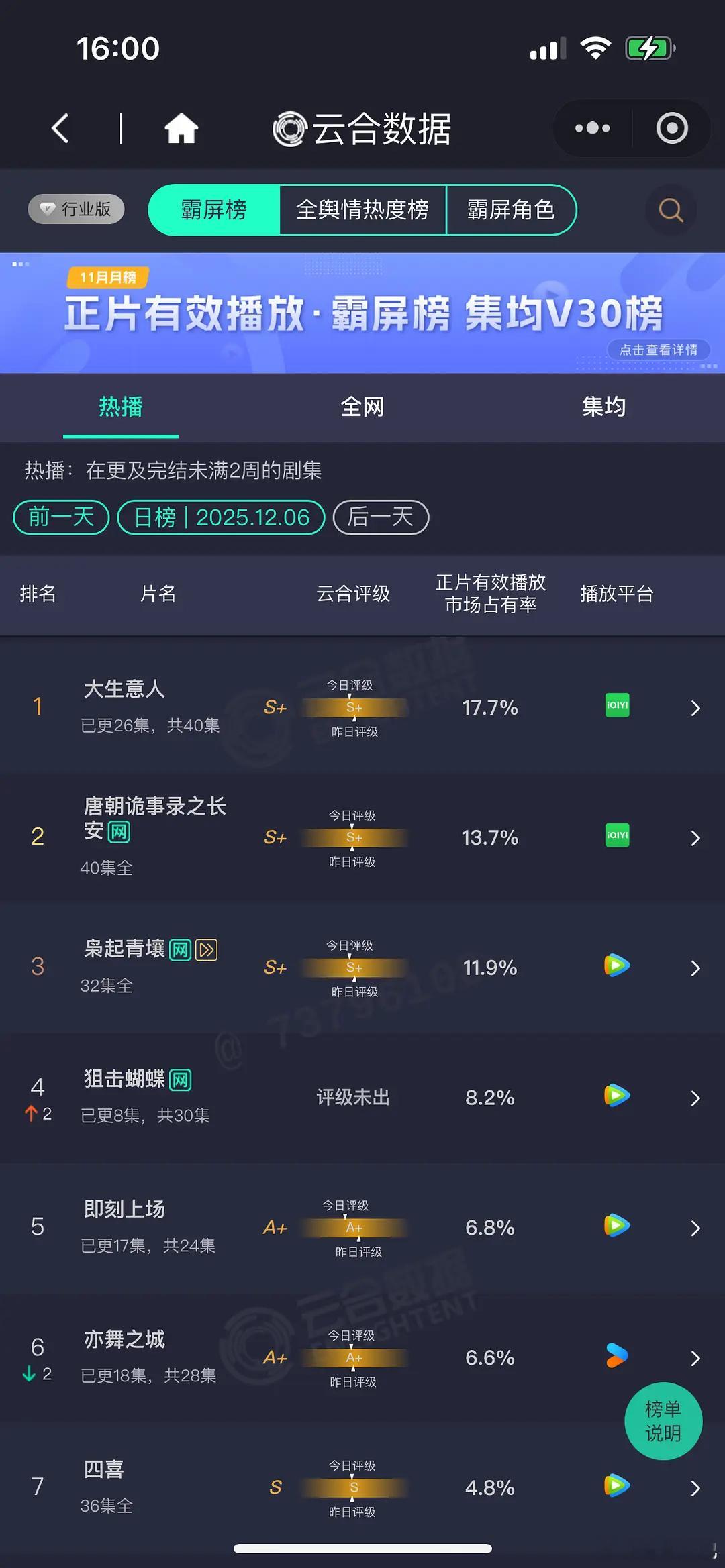The height and width of the screenshot is (1568, 725).
Task: Open the 霸屏角色 tab
Action: click(512, 210)
